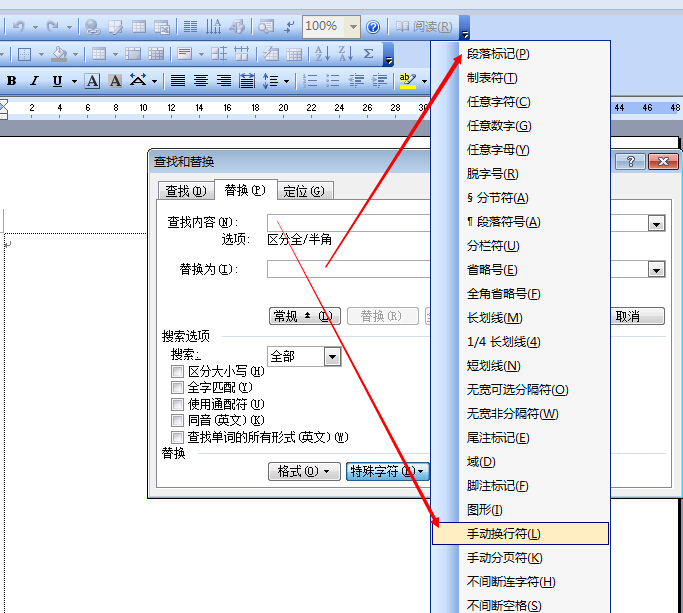Center-align text with the toolbar icon

pyautogui.click(x=201, y=81)
